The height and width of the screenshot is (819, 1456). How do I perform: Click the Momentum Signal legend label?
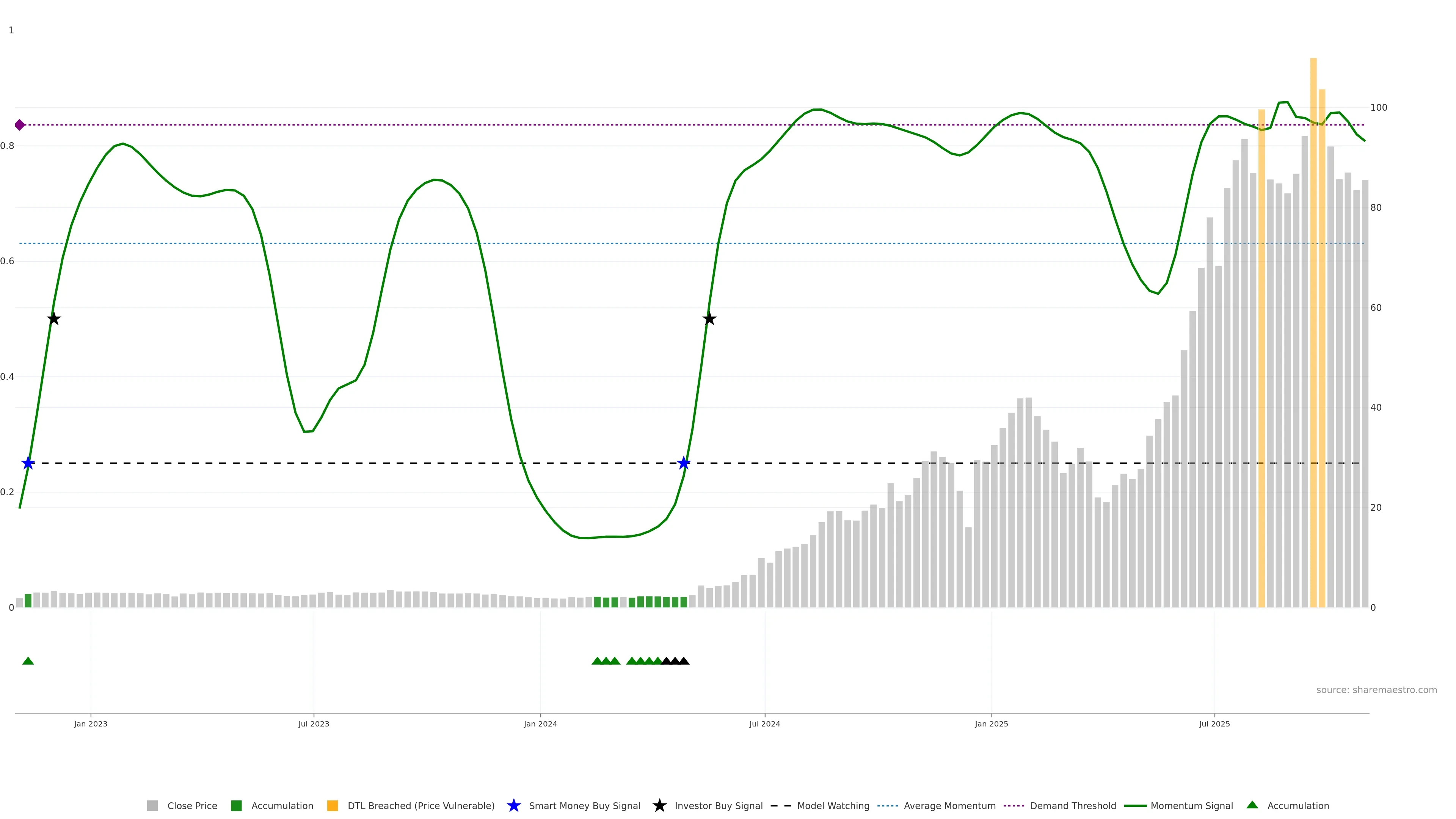tap(1191, 806)
